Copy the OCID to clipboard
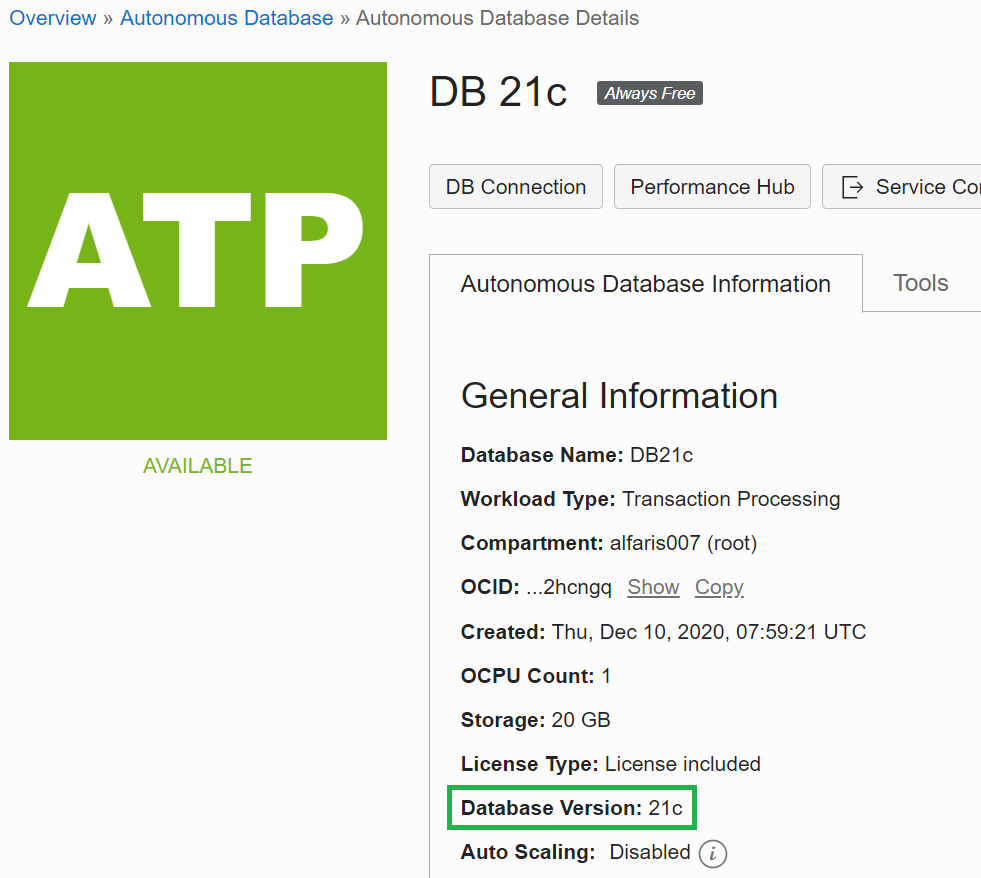The width and height of the screenshot is (981, 878). 719,587
